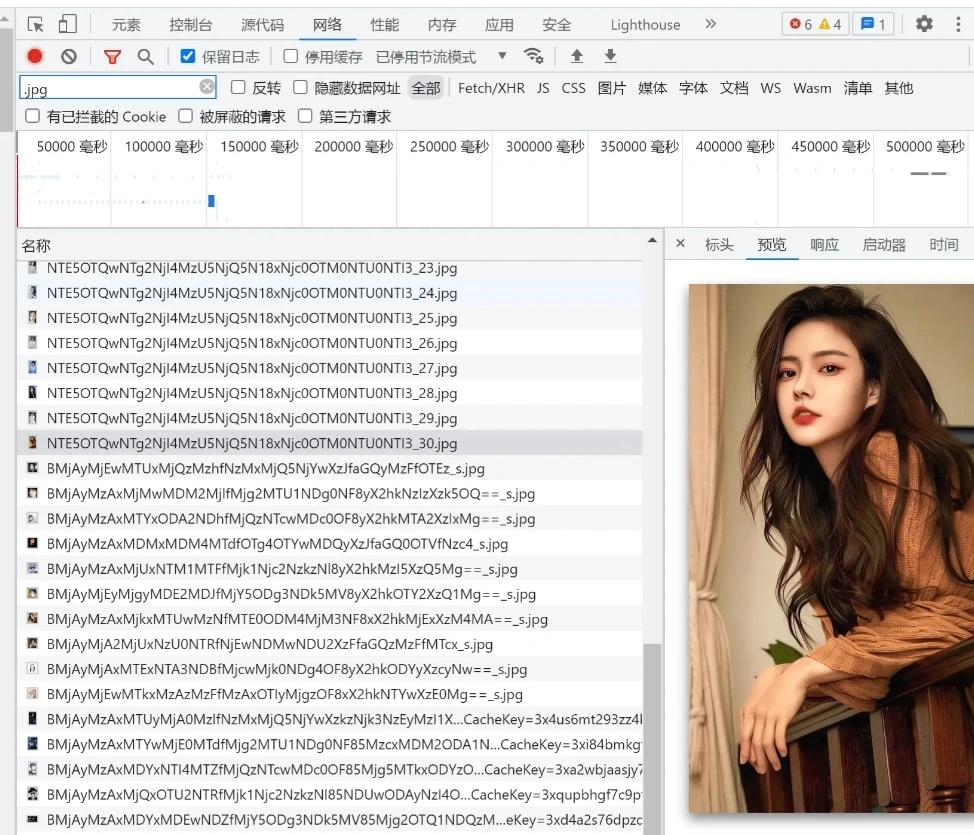This screenshot has height=835, width=974.
Task: Expand the more tabs chevron after Lighthouse
Action: pyautogui.click(x=711, y=24)
